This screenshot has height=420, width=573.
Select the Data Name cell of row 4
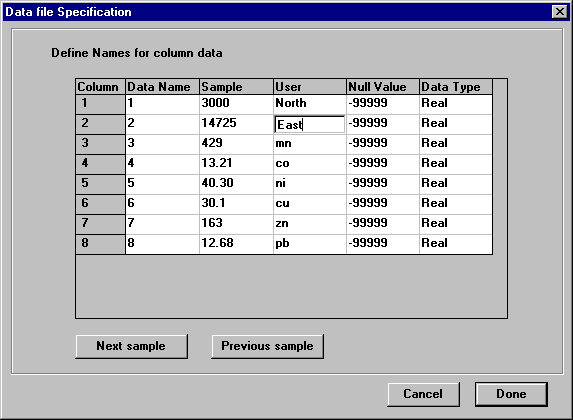coord(162,164)
